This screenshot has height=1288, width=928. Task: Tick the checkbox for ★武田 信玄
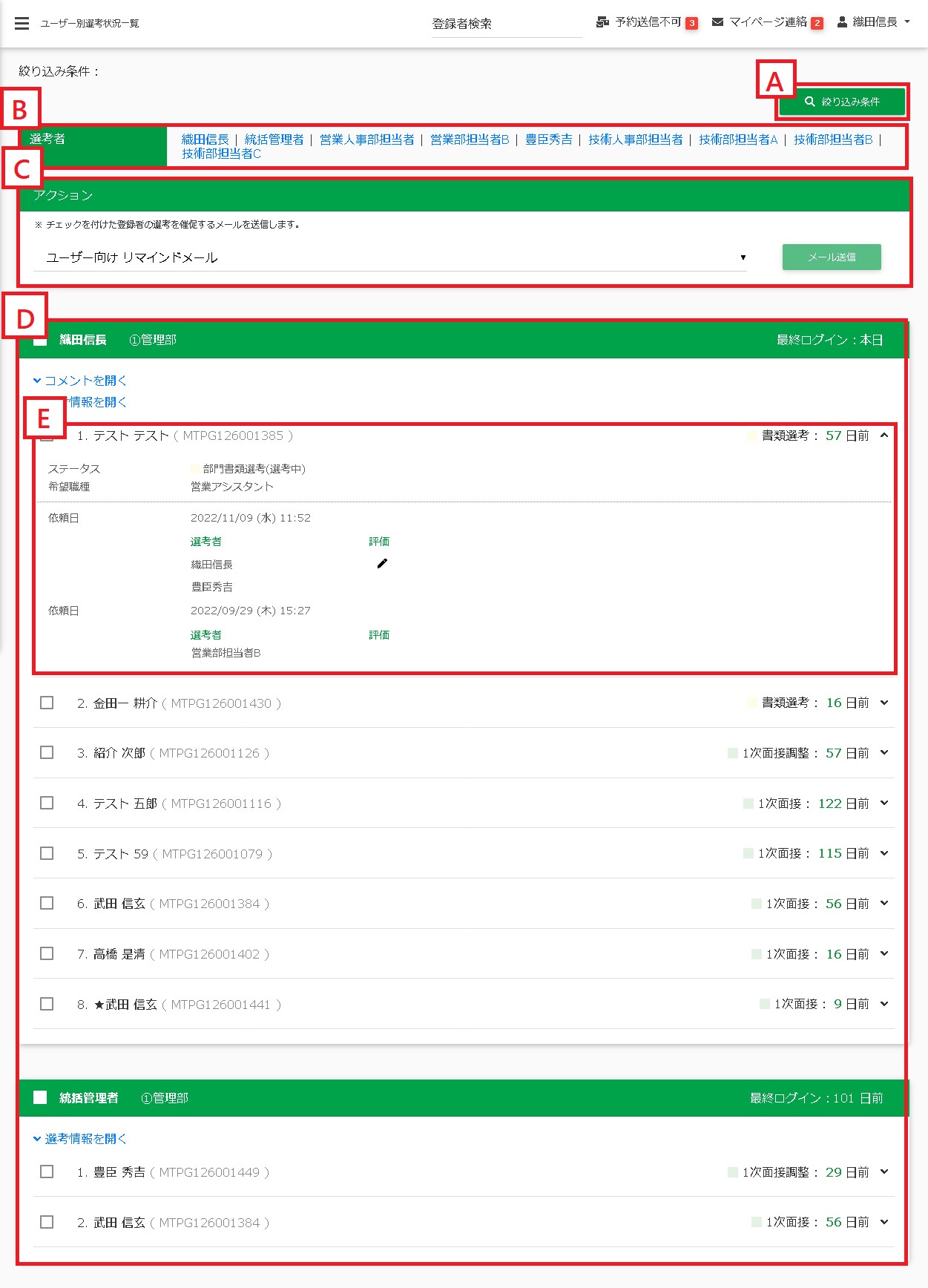point(47,1004)
